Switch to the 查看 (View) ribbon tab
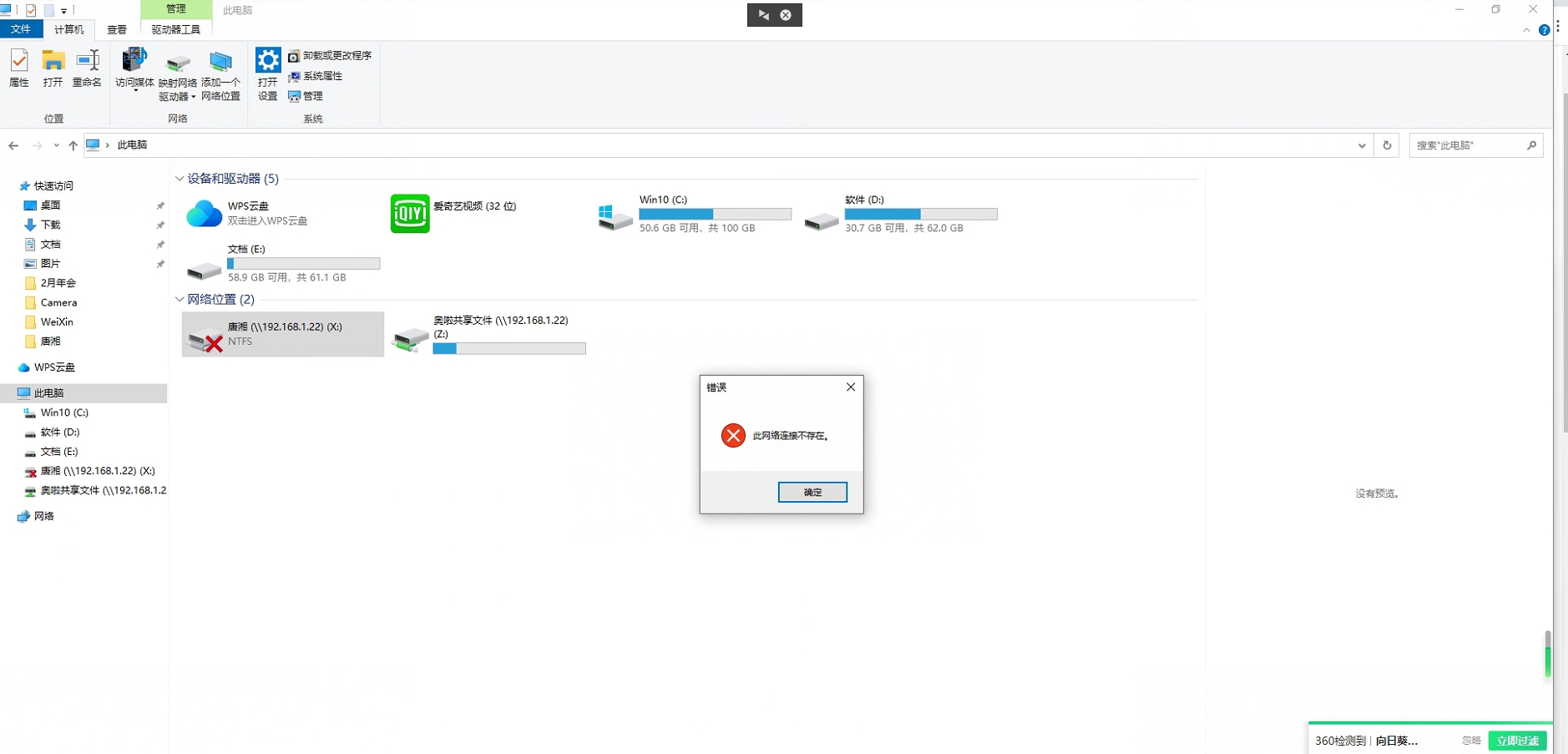Image resolution: width=1568 pixels, height=754 pixels. point(117,30)
